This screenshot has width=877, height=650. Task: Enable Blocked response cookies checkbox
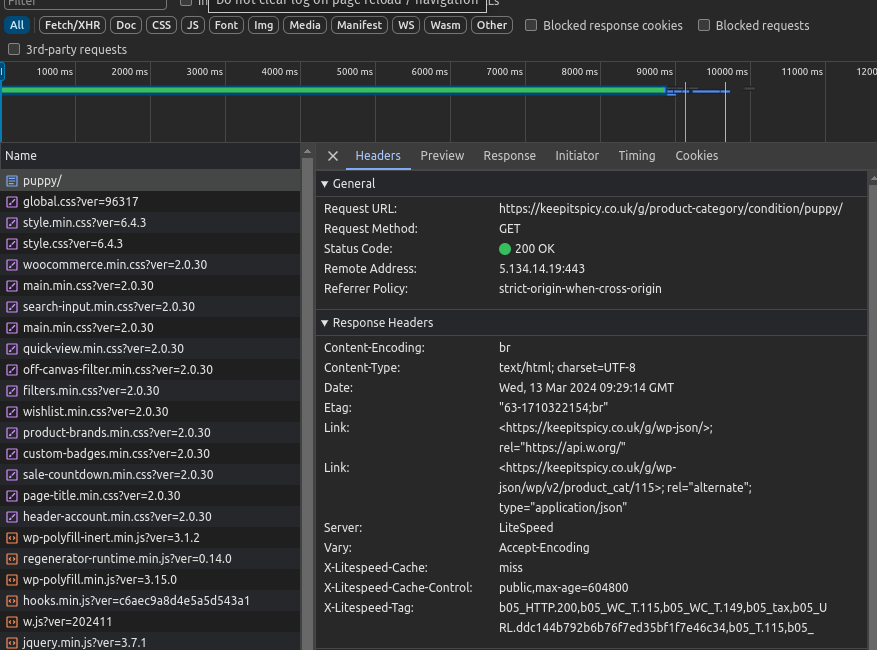click(531, 25)
